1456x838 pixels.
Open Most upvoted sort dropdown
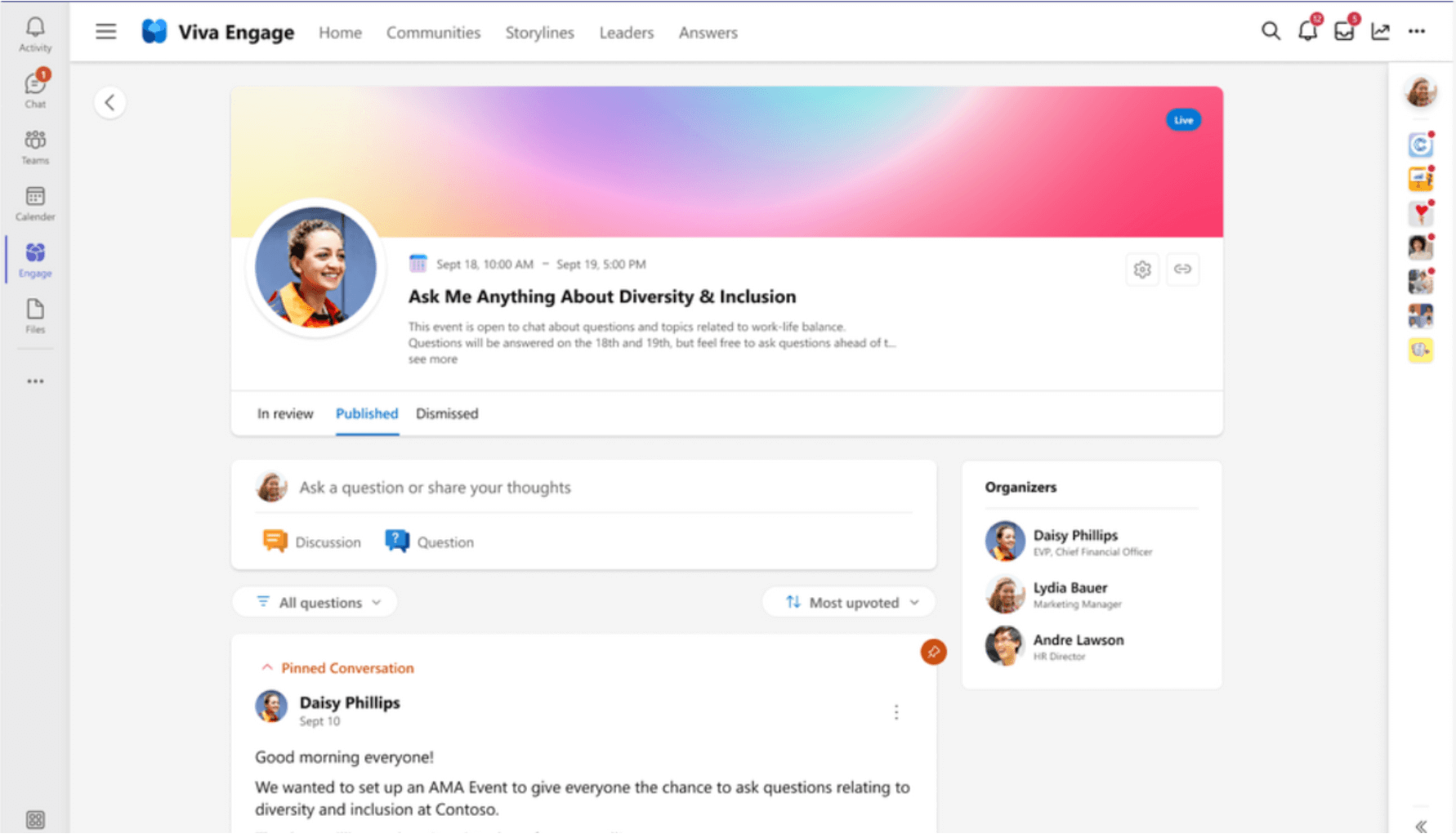[850, 602]
